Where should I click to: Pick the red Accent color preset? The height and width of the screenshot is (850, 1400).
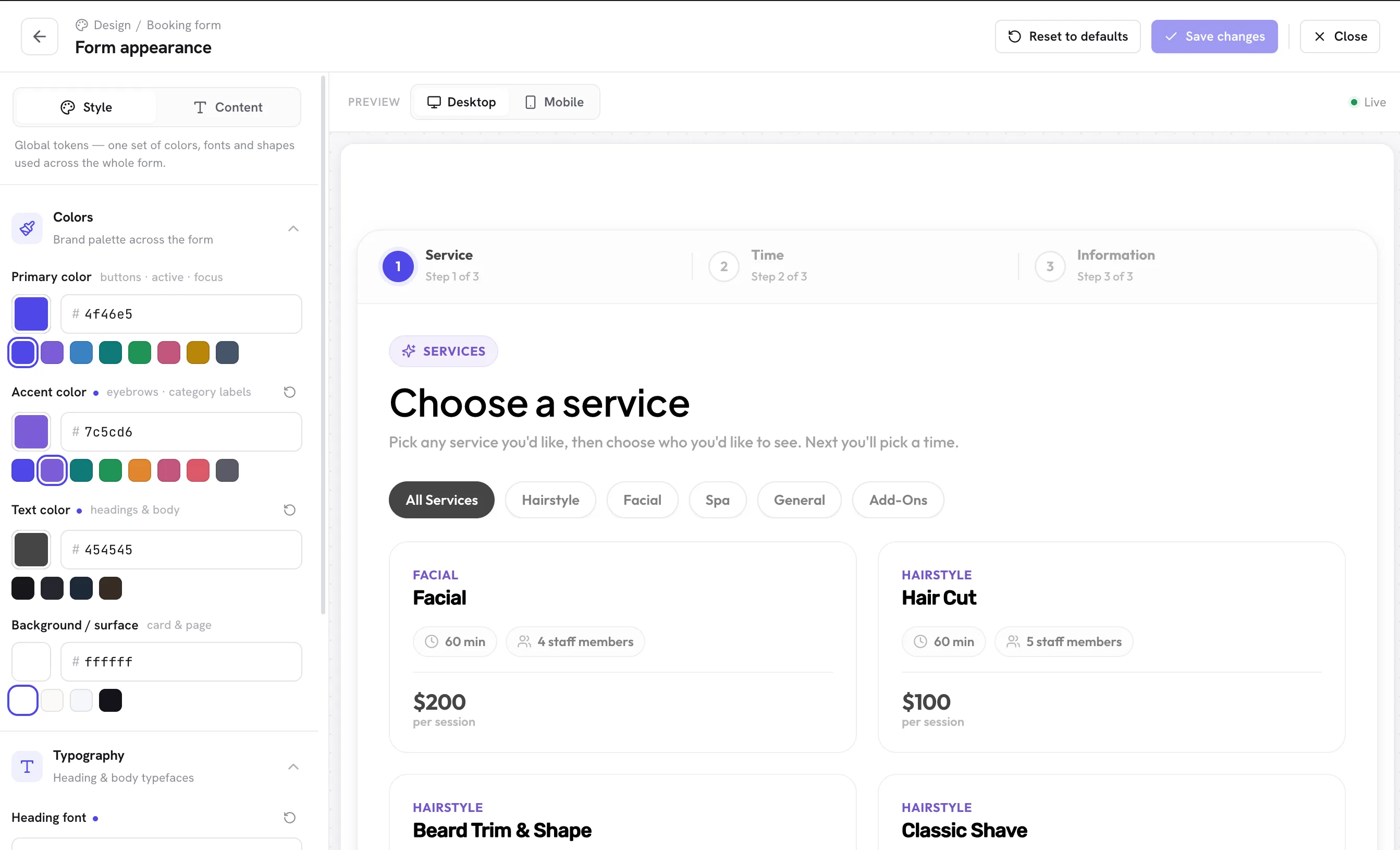click(x=198, y=470)
